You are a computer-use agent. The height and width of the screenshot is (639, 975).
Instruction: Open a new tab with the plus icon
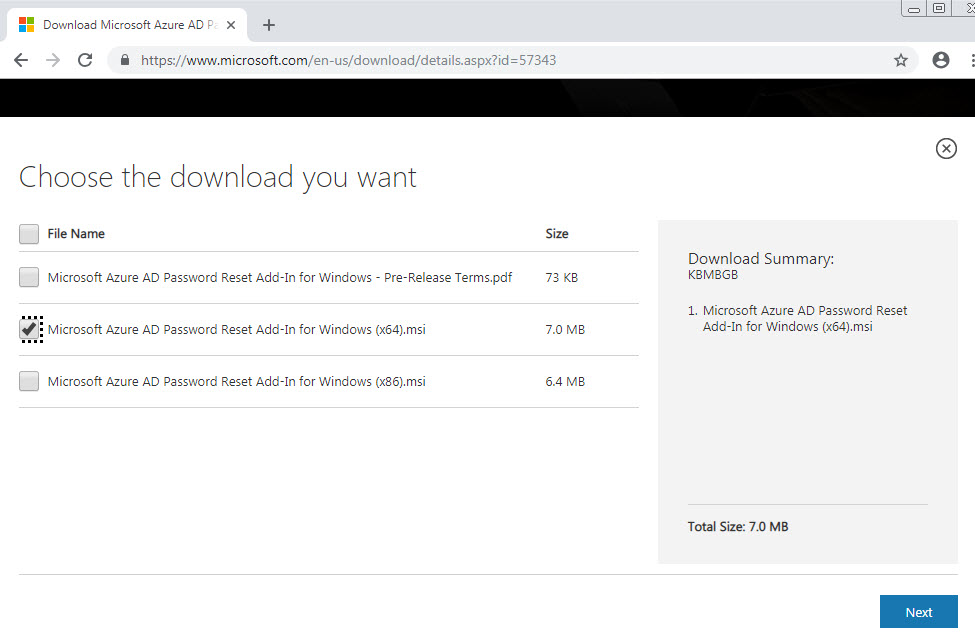click(269, 25)
